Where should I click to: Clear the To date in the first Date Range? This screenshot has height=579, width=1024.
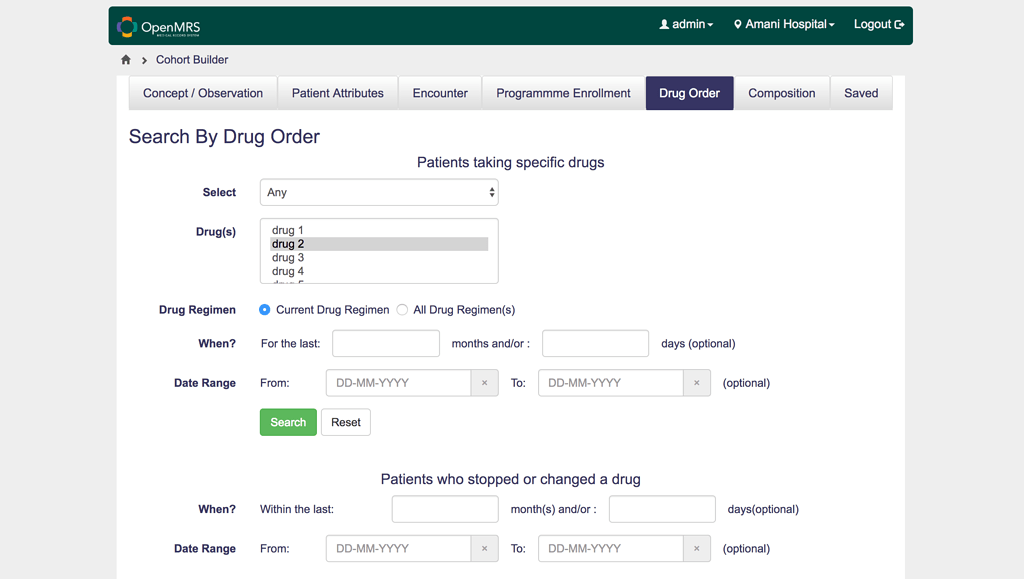click(697, 382)
